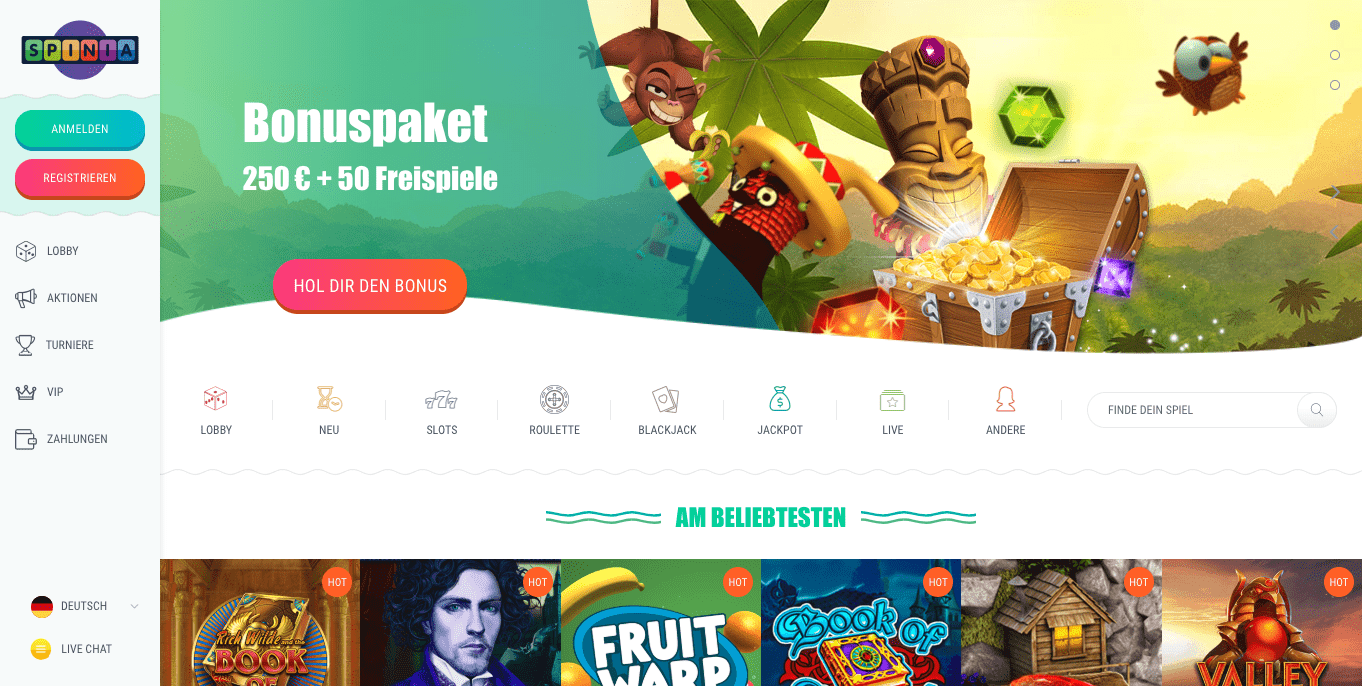Viewport: 1362px width, 686px height.
Task: Click the search magnifier icon
Action: (x=1317, y=410)
